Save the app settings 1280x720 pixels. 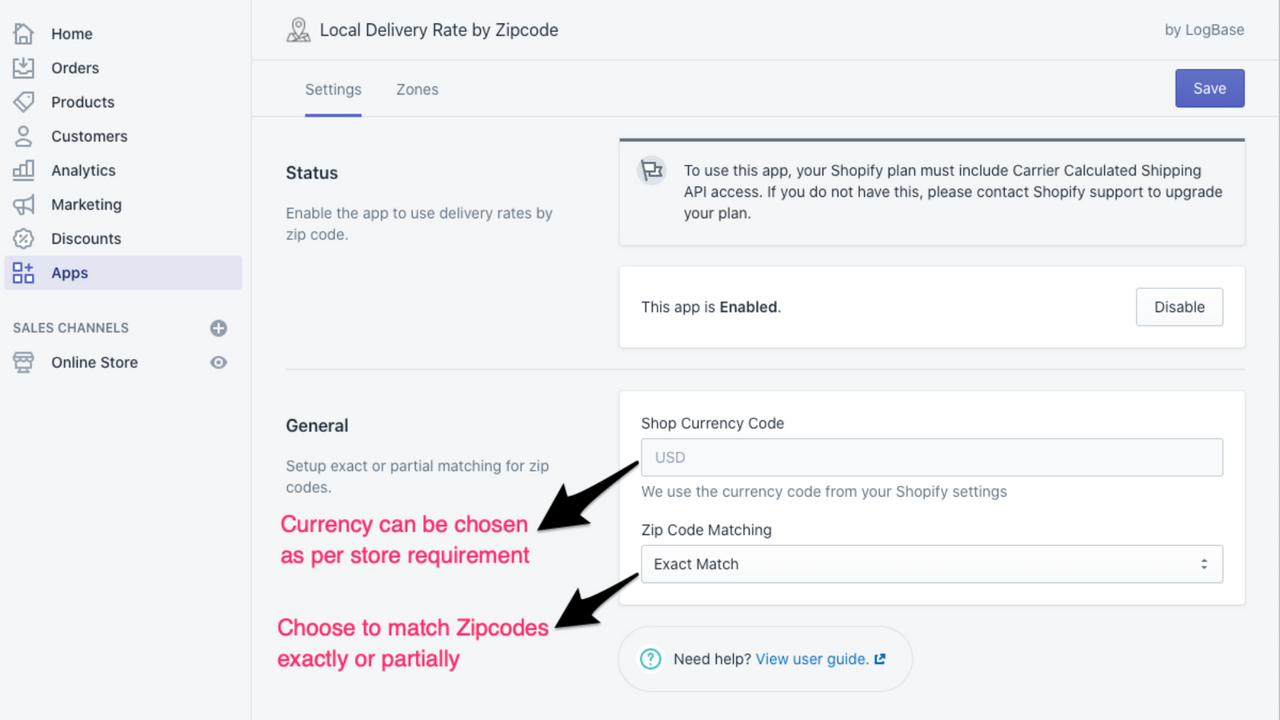(1209, 88)
